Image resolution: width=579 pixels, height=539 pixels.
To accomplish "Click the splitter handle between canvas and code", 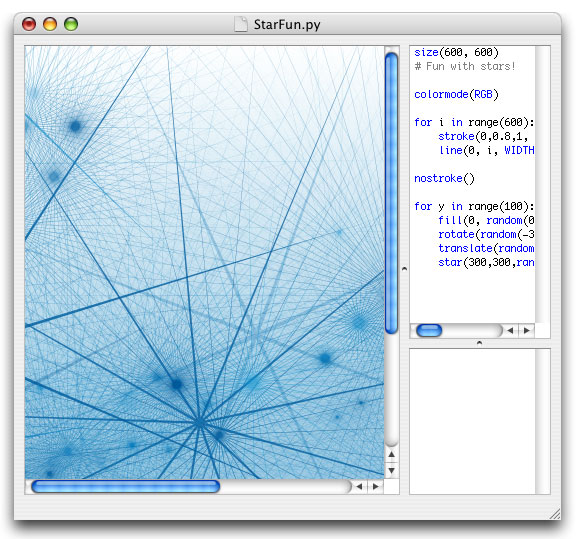I will 404,269.
